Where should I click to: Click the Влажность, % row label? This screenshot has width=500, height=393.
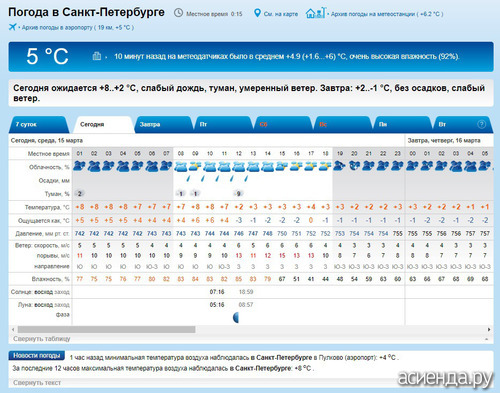[x=51, y=279]
